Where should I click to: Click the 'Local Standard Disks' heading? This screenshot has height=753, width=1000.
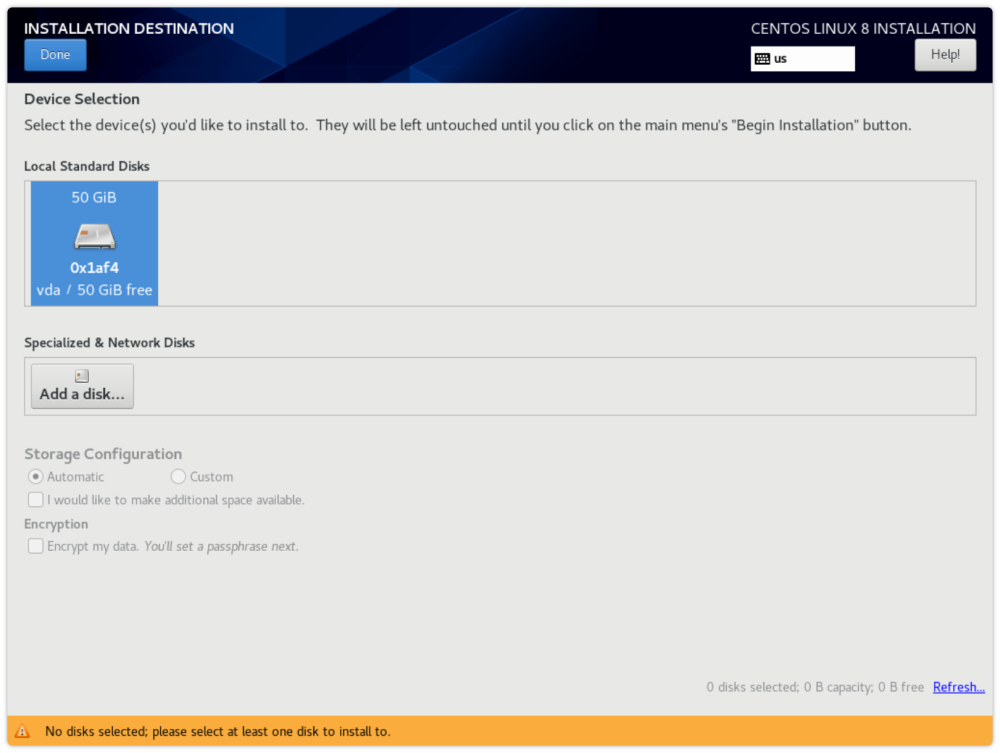[x=87, y=166]
